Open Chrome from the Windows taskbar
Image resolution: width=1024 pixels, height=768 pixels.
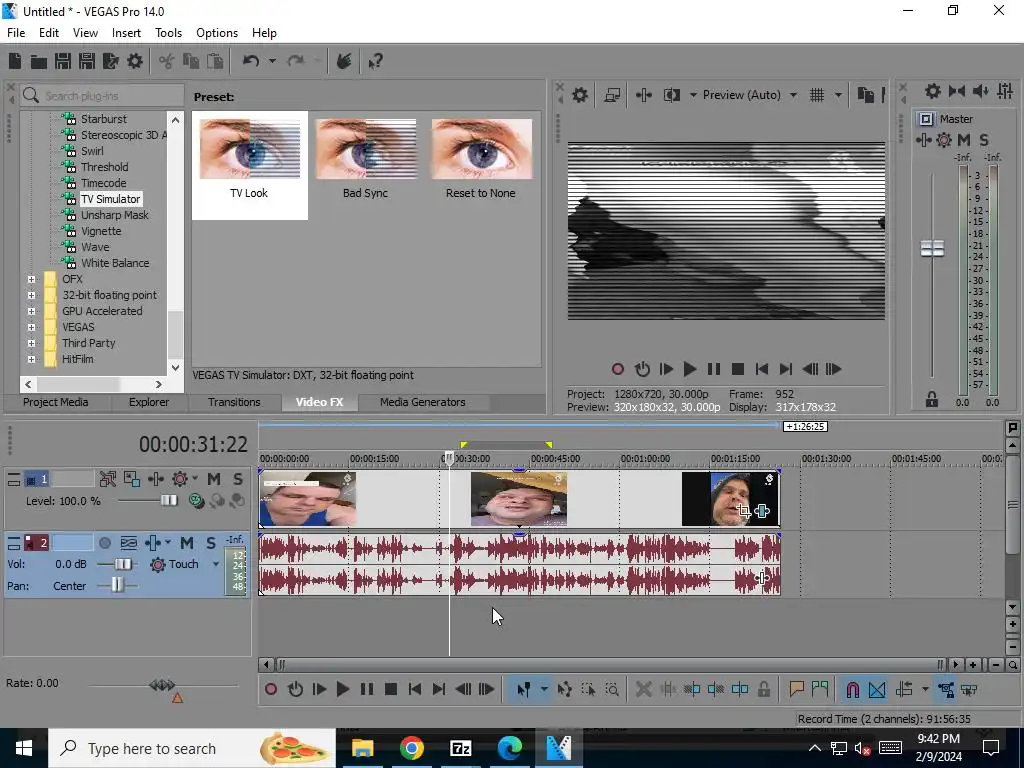411,748
